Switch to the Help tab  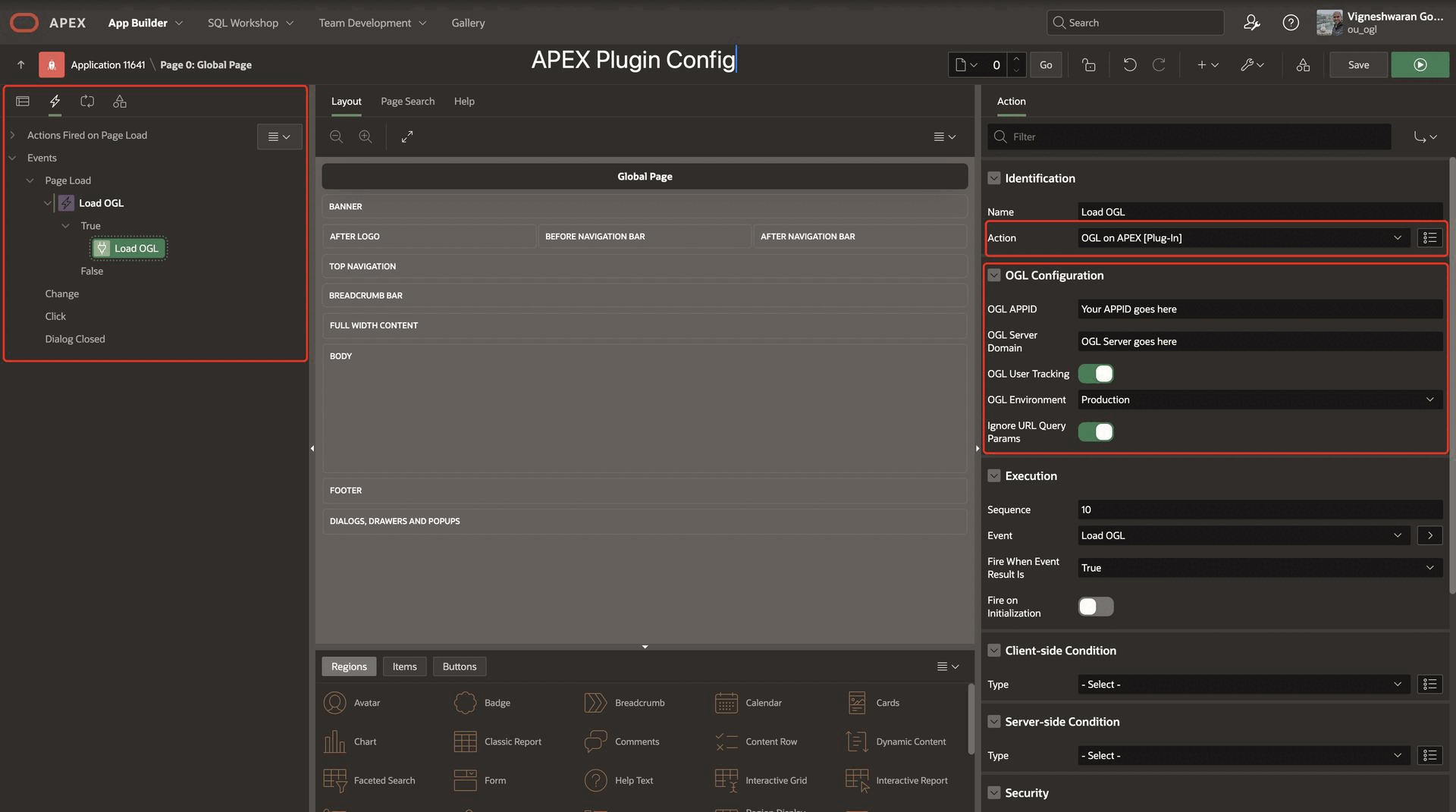tap(464, 101)
